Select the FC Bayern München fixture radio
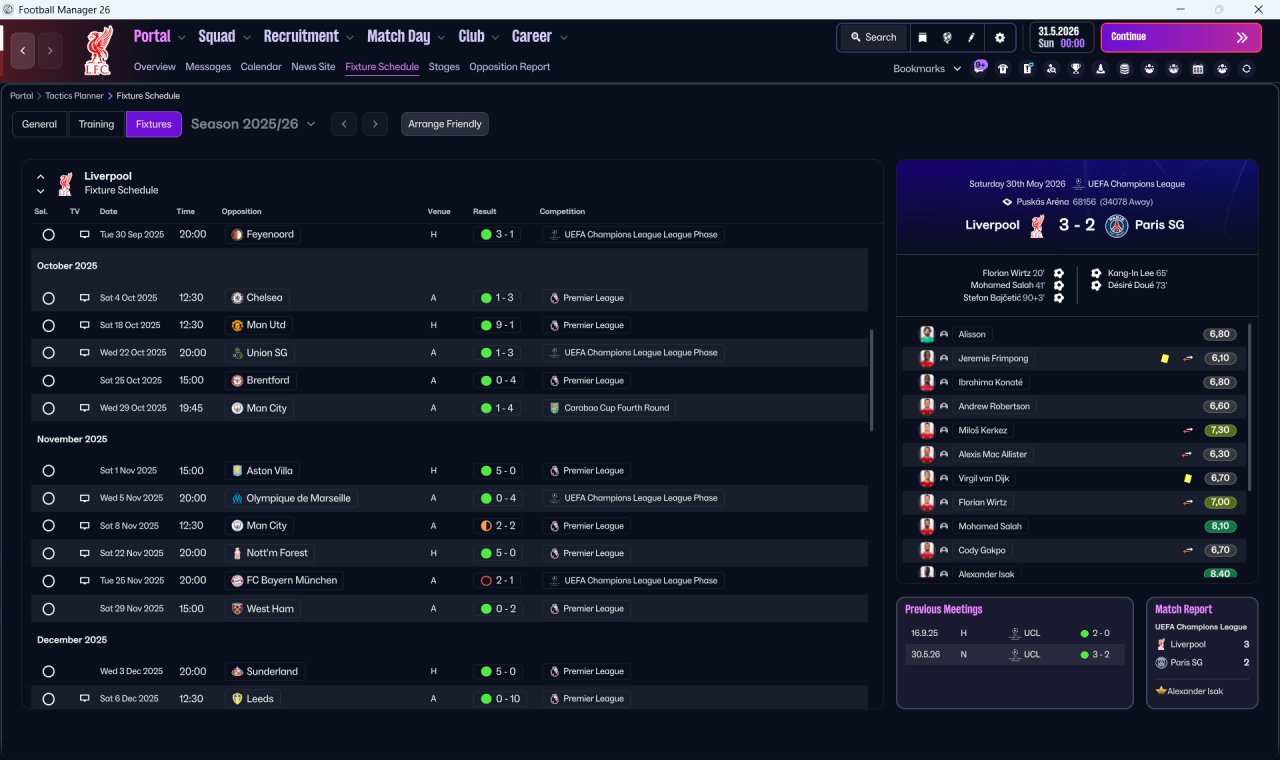This screenshot has height=760, width=1280. (48, 580)
